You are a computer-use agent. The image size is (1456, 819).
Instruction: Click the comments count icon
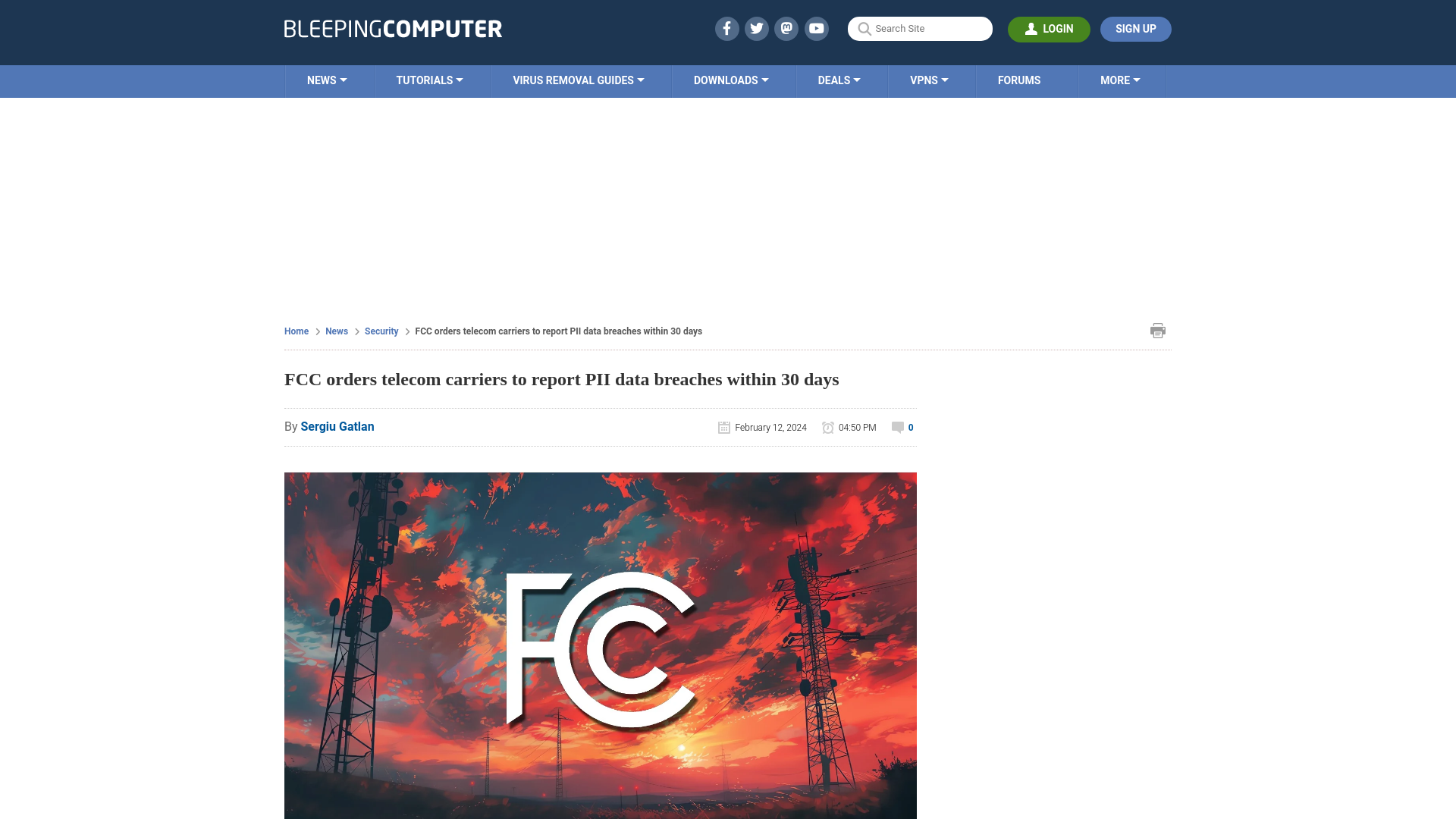[x=898, y=426]
